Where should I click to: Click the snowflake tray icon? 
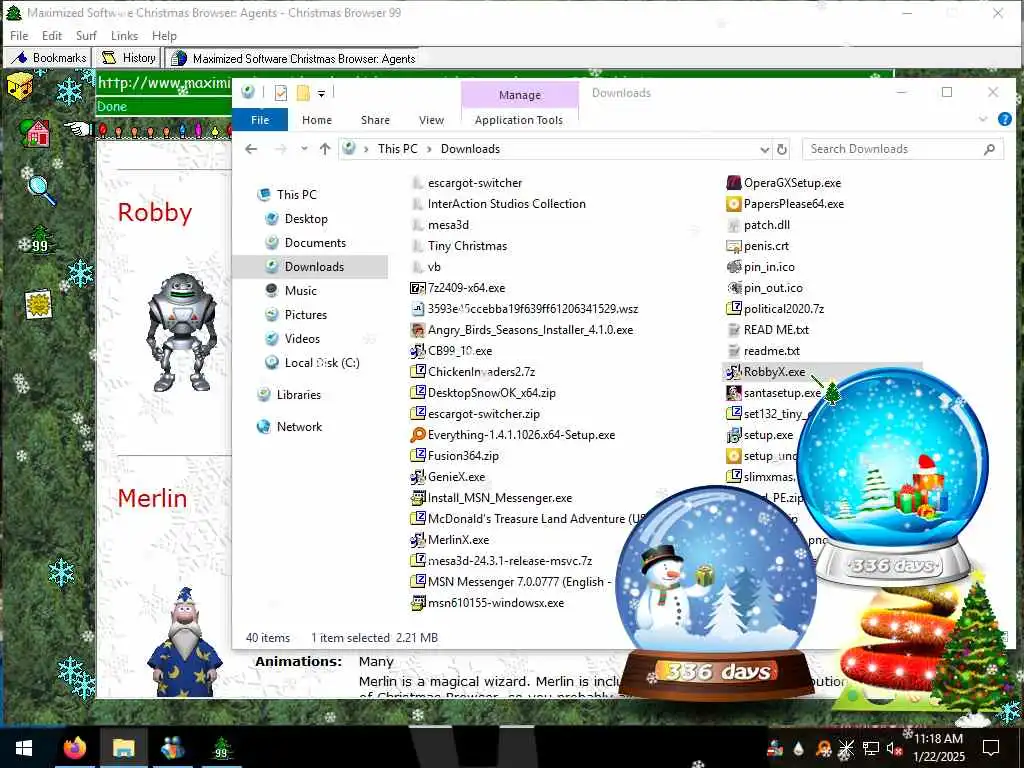846,748
